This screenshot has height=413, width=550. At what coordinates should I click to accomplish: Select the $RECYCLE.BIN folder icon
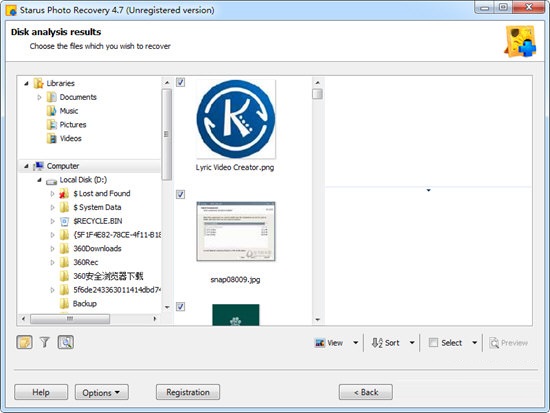point(64,221)
